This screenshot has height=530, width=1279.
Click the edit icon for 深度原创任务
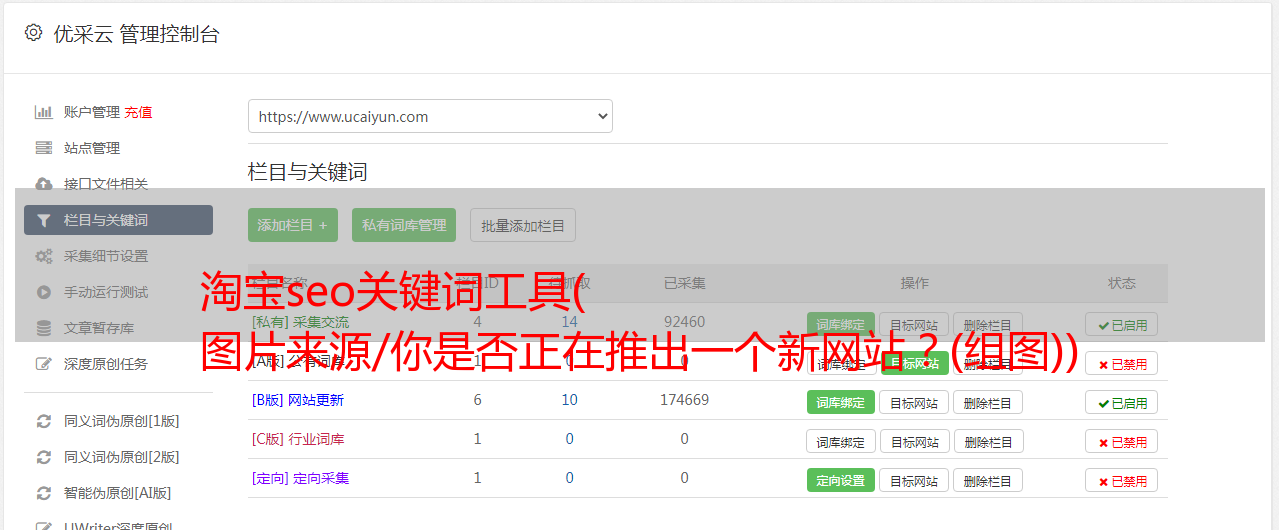click(44, 364)
